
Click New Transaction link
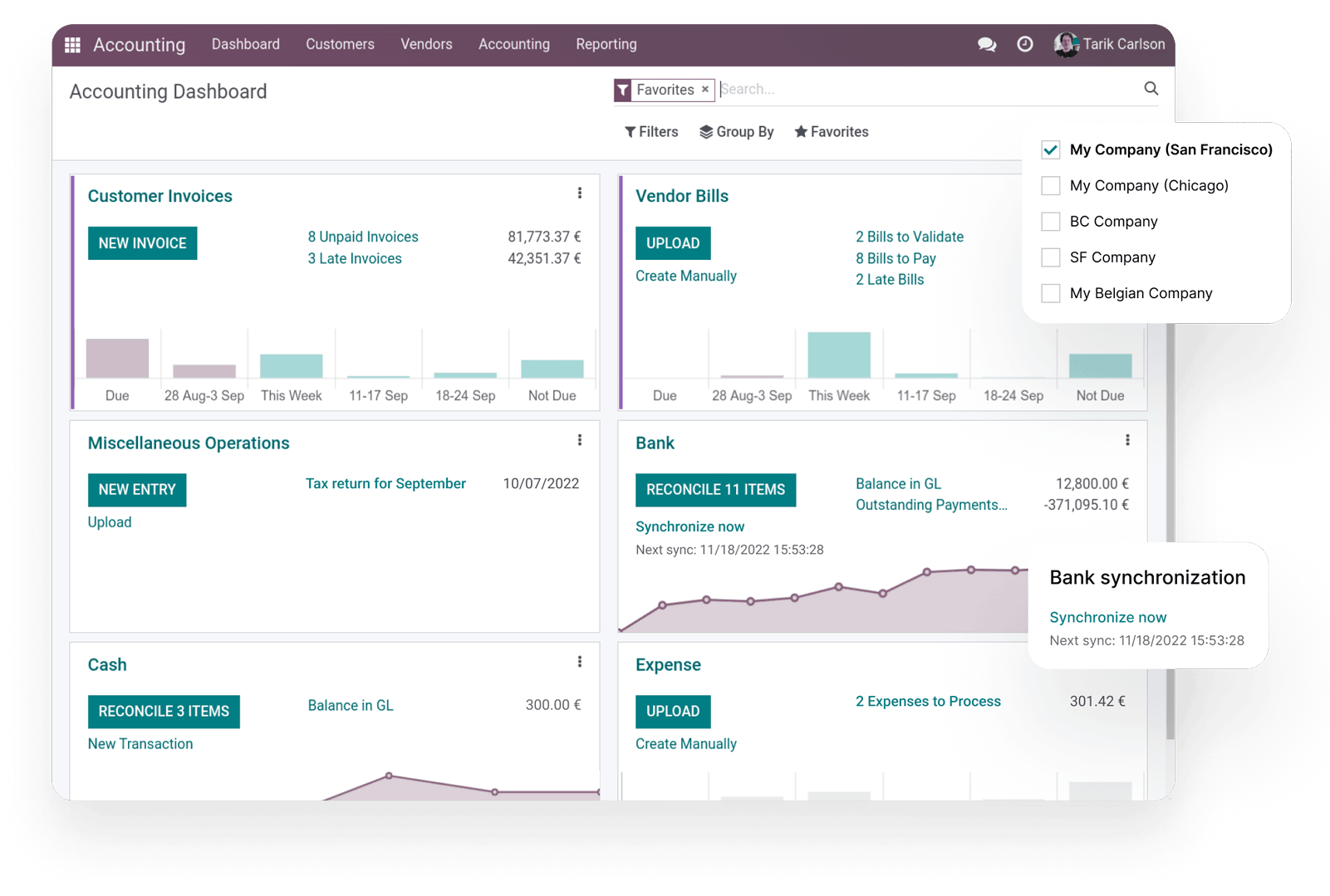click(x=140, y=744)
